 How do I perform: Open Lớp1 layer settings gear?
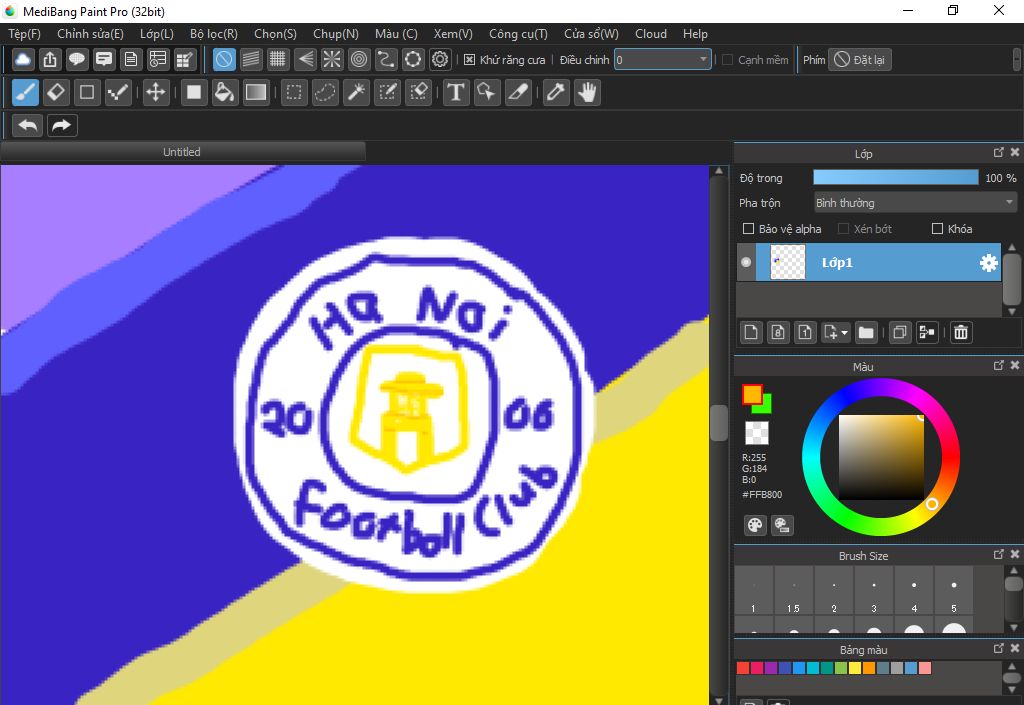click(x=989, y=262)
